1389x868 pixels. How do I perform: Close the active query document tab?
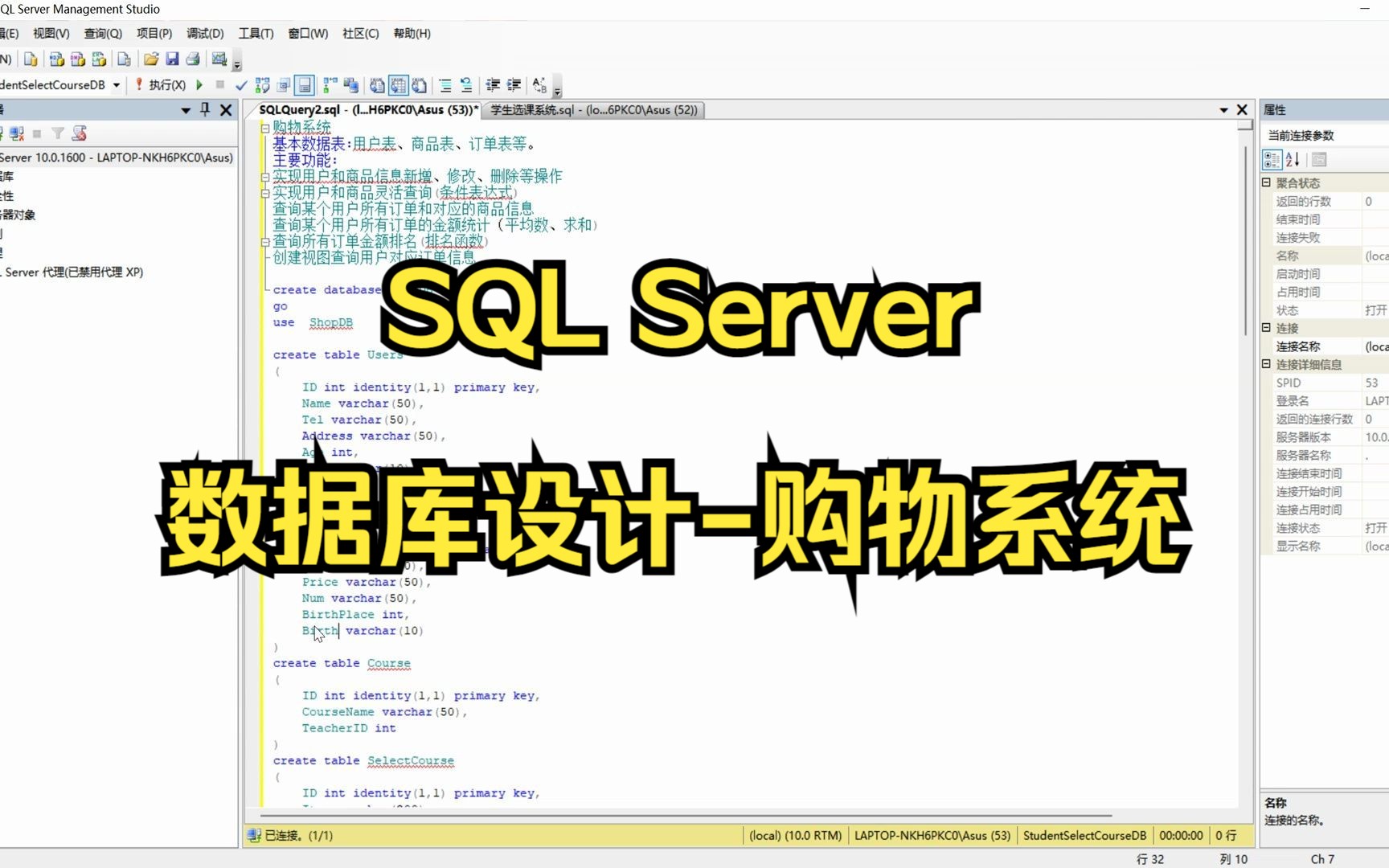(x=1242, y=110)
